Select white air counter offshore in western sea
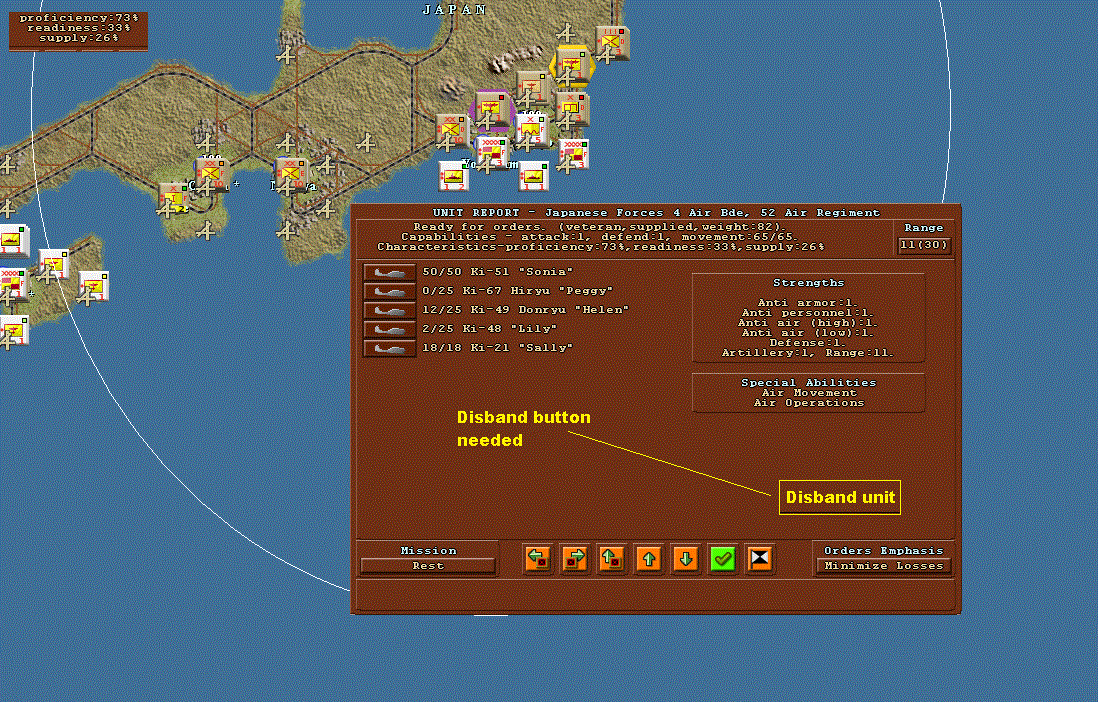The image size is (1098, 702). point(94,286)
